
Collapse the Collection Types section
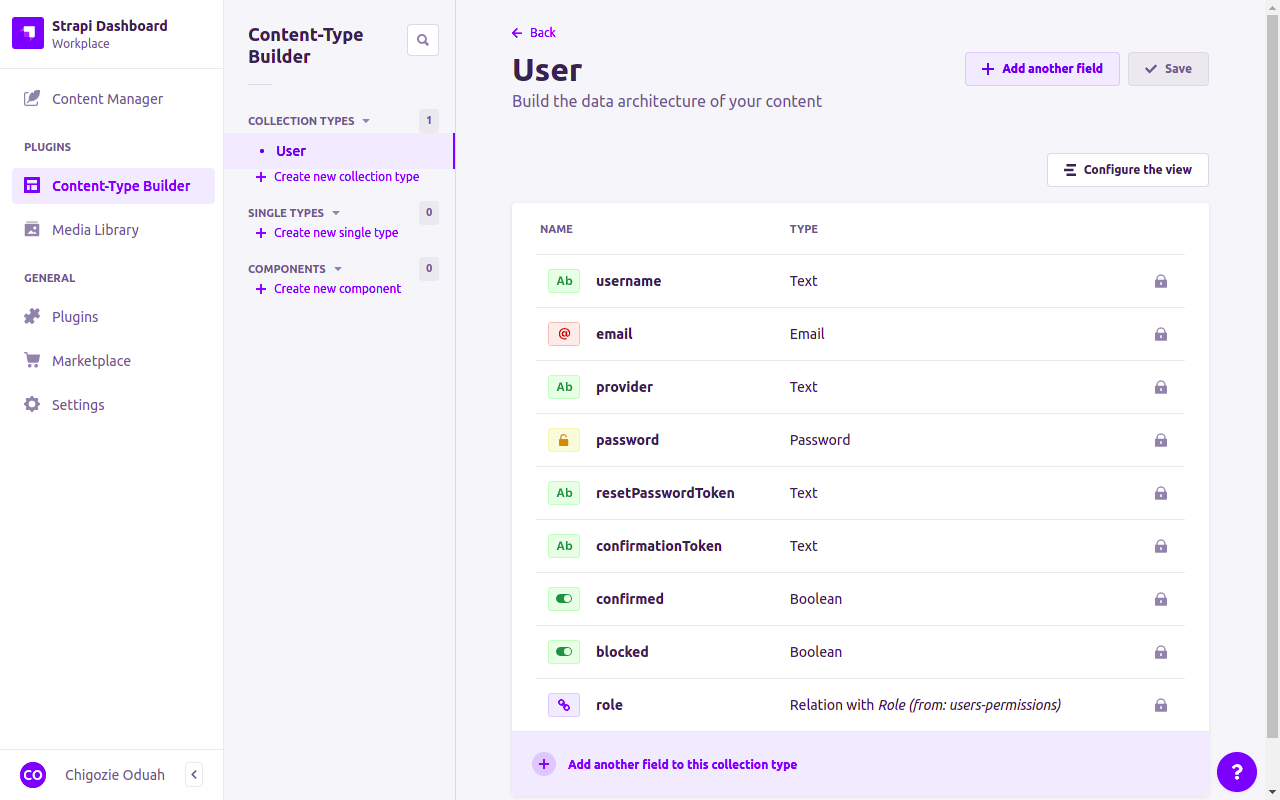[366, 121]
